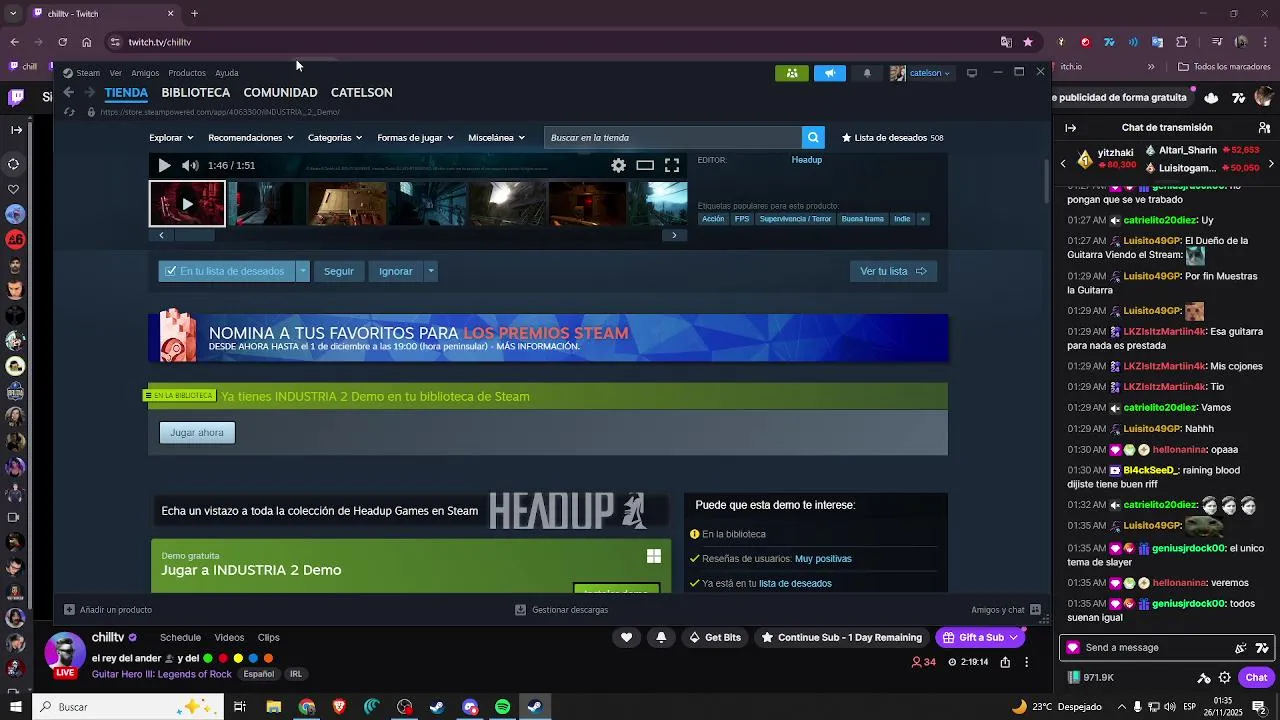Open Miscelánea store dropdown
Viewport: 1280px width, 720px height.
(x=496, y=138)
